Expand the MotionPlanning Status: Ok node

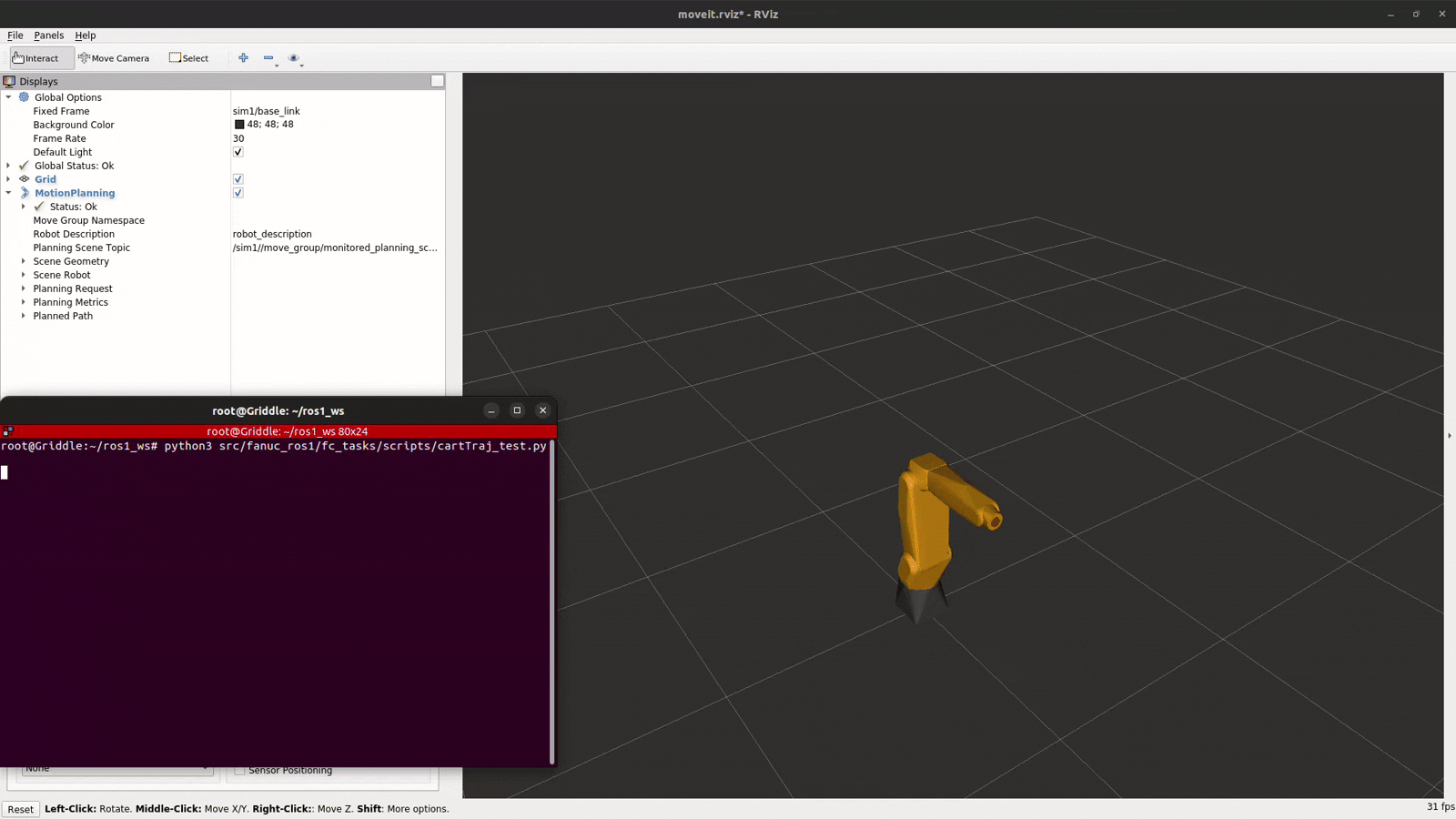pos(24,207)
